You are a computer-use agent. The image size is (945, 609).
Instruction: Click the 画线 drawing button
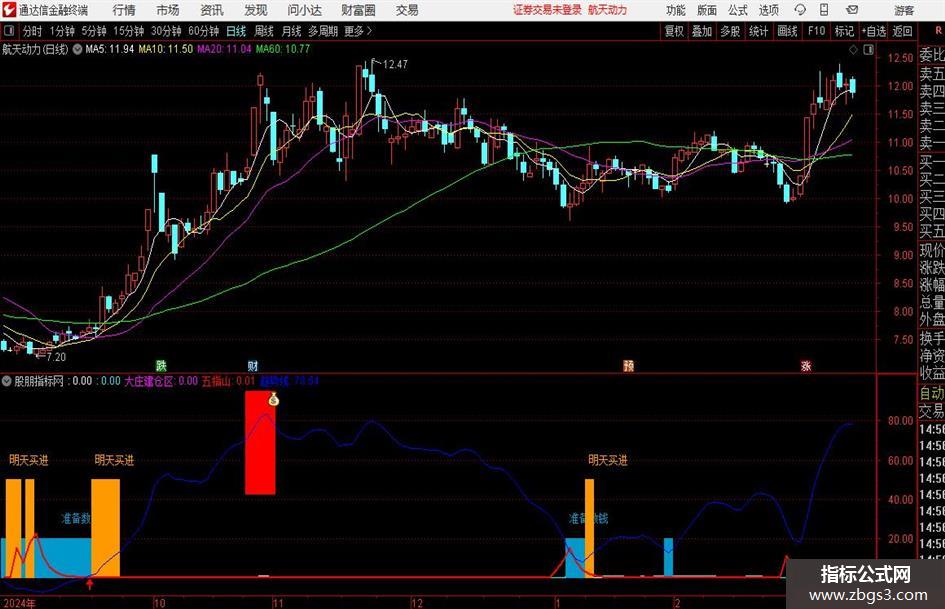787,31
